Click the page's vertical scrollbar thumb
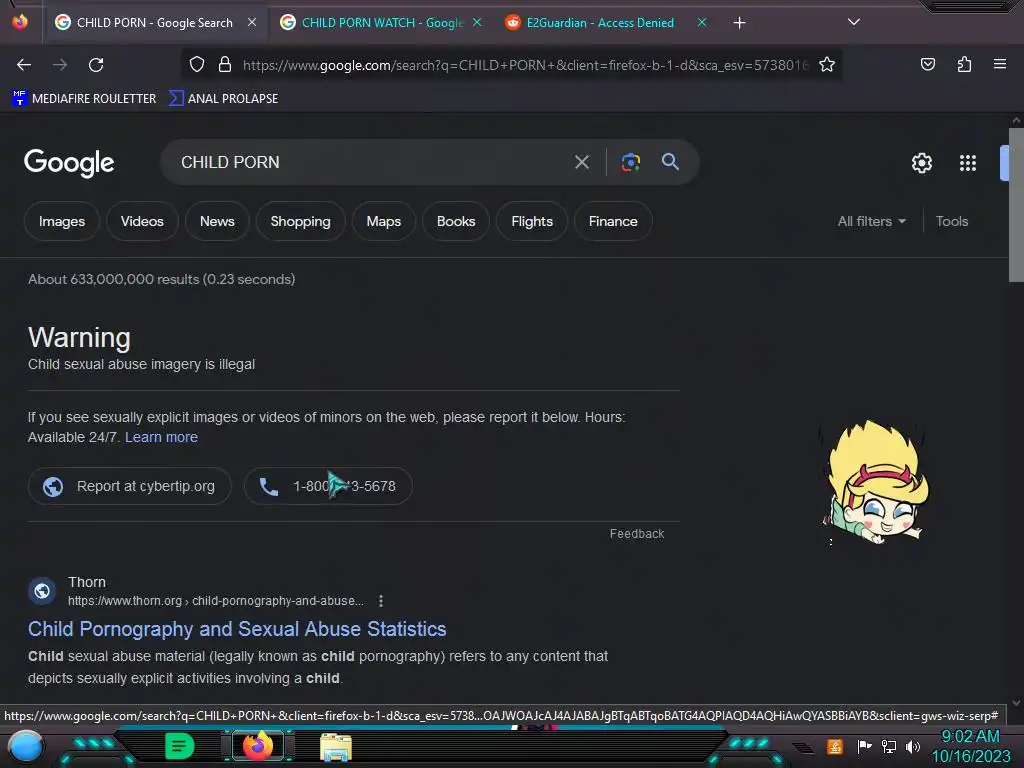This screenshot has height=768, width=1024. [1016, 205]
